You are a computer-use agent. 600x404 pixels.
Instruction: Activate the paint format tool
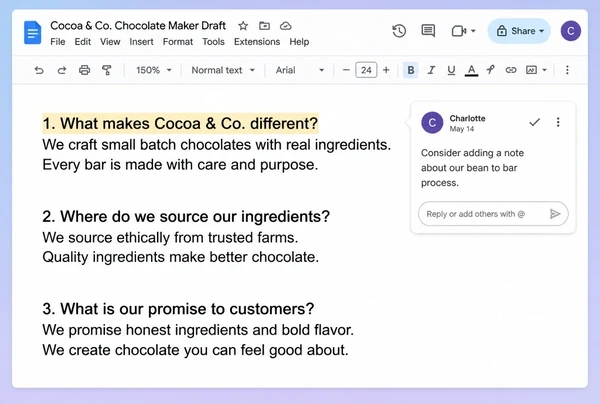tap(106, 70)
